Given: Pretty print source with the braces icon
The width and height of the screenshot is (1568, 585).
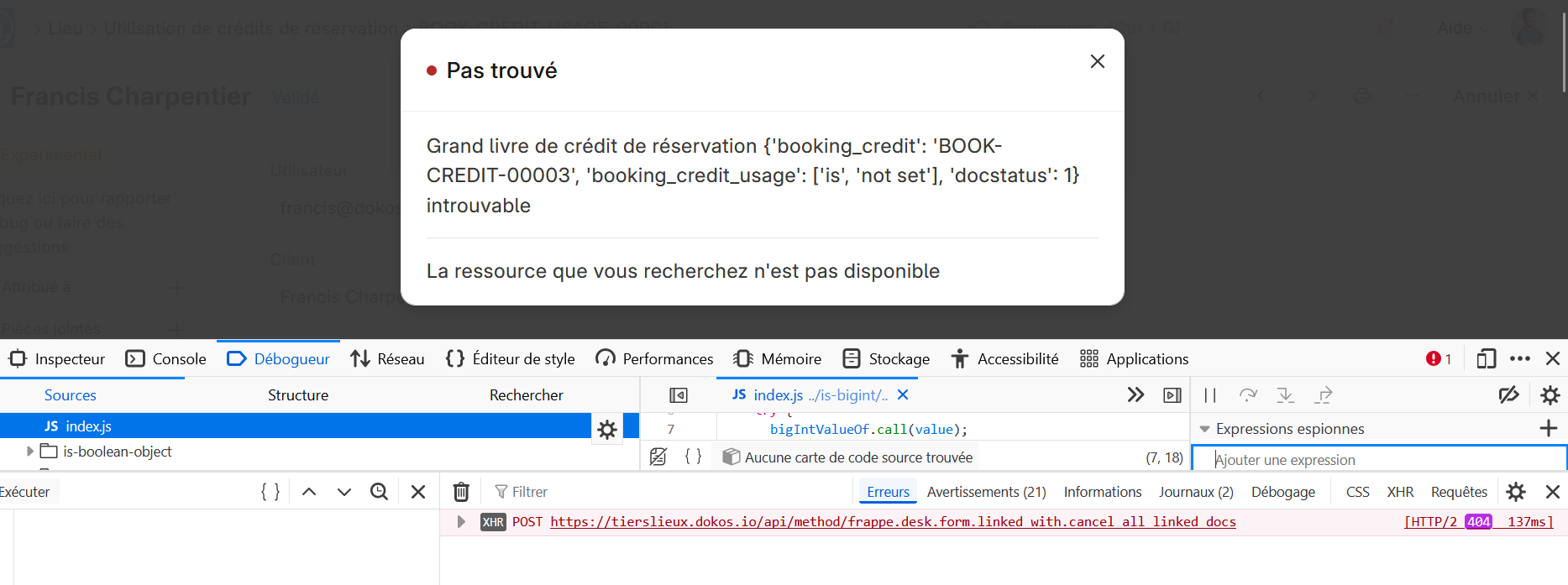Looking at the screenshot, I should coord(693,457).
